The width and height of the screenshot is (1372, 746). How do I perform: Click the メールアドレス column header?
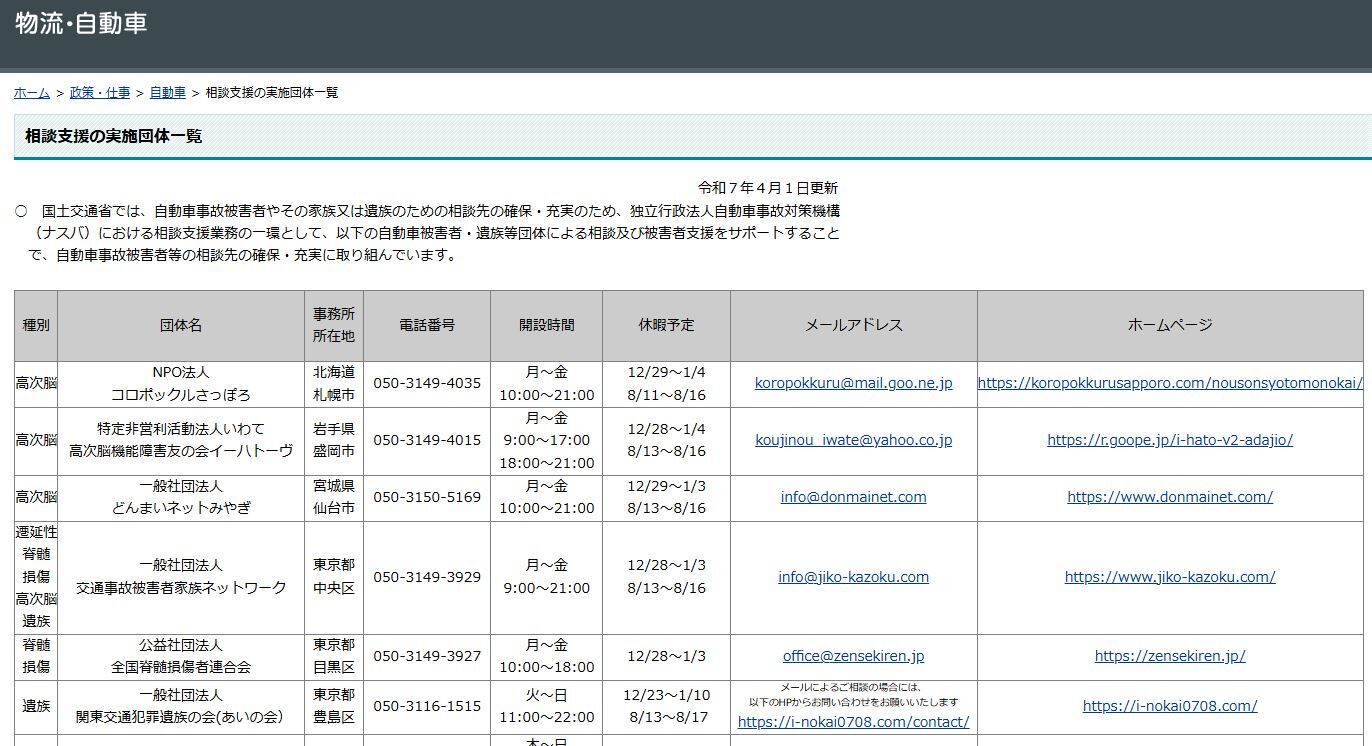click(854, 326)
